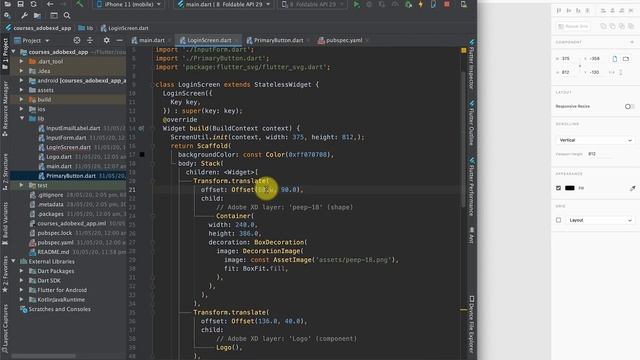Select pubspec.lock in project tree
This screenshot has height=360, width=640.
pyautogui.click(x=54, y=233)
